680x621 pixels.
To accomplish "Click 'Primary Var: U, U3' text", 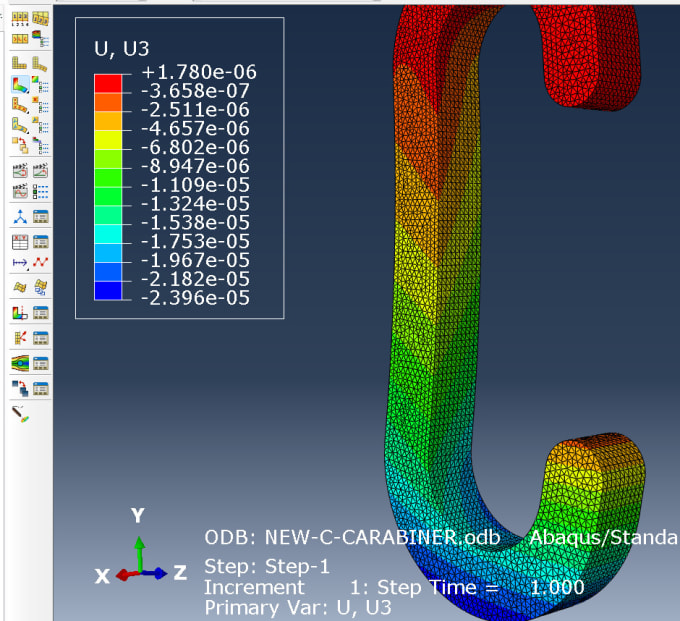I will pyautogui.click(x=298, y=608).
